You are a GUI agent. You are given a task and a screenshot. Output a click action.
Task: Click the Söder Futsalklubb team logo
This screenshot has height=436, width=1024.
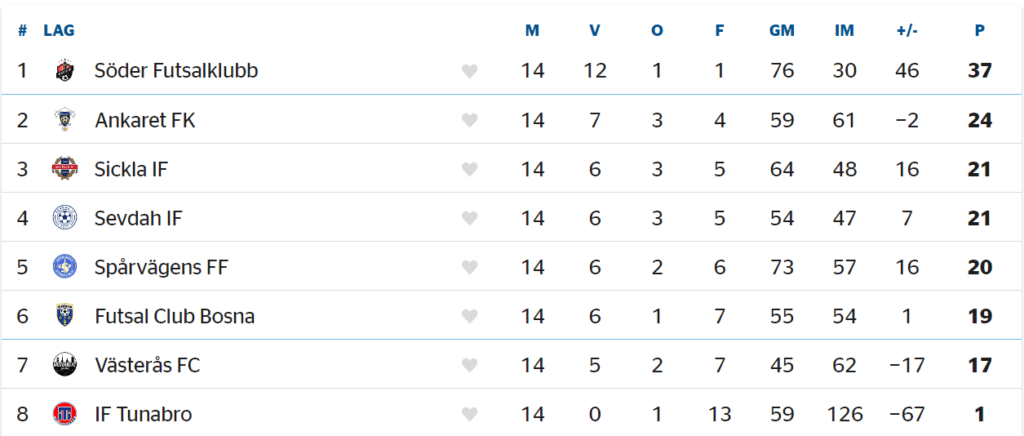coord(64,70)
